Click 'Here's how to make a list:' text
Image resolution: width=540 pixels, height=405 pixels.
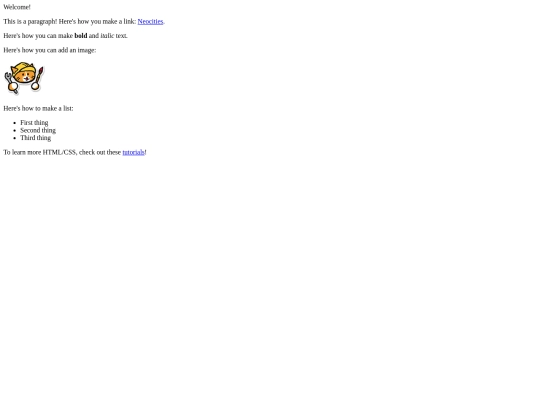coord(38,108)
